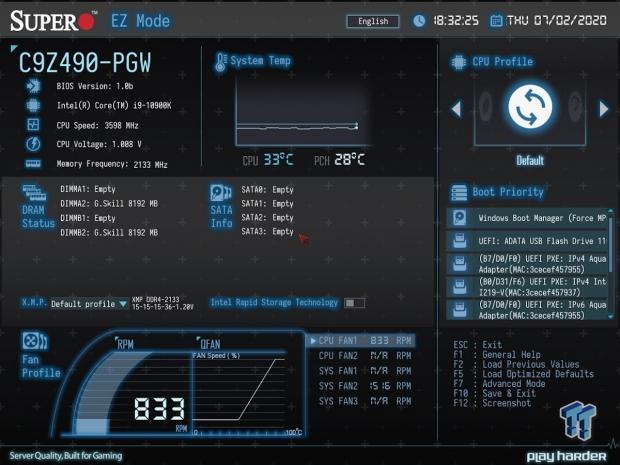Toggle Intel Rapid Storage Technology switch
This screenshot has width=620, height=465.
point(354,303)
